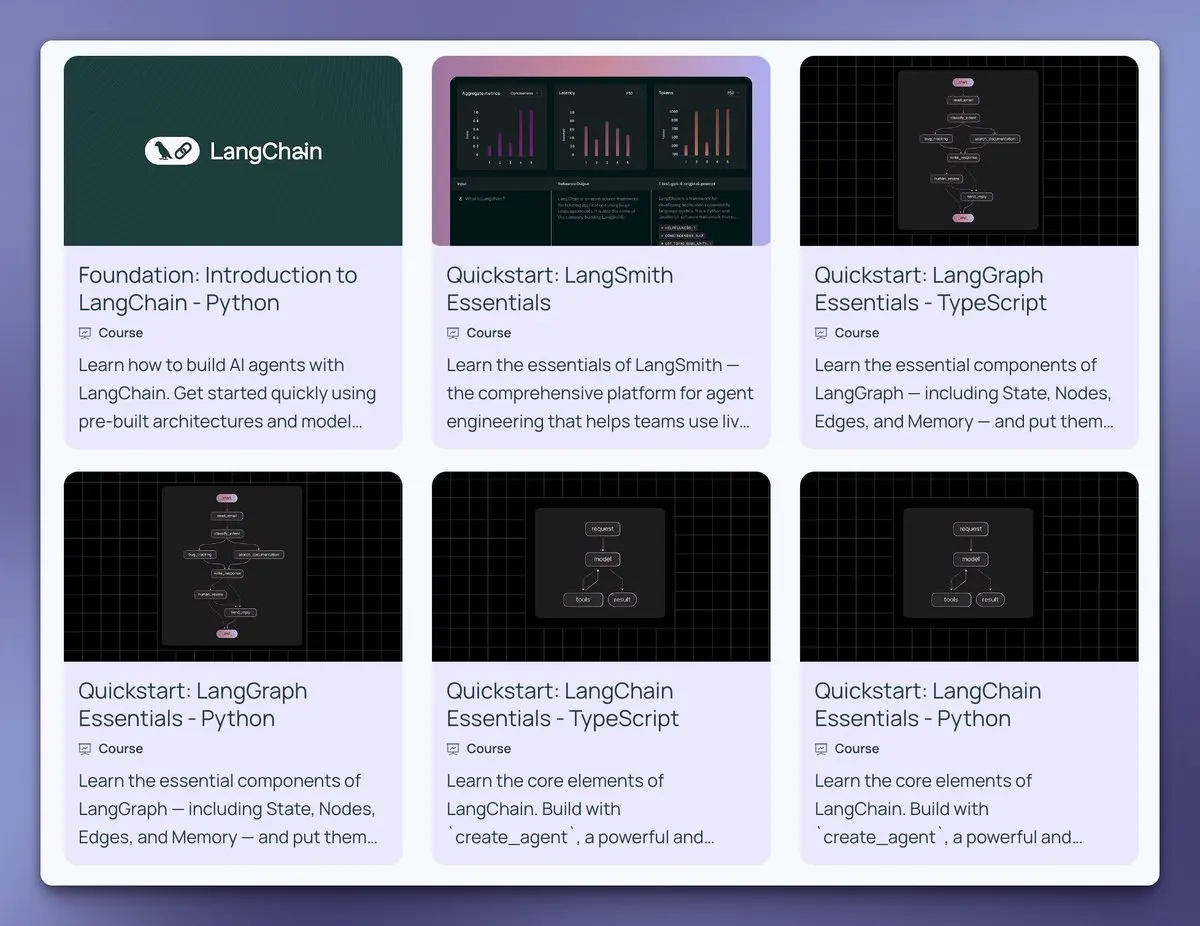
Task: Click the LangChain parrot logo on the Foundation card
Action: click(x=172, y=151)
